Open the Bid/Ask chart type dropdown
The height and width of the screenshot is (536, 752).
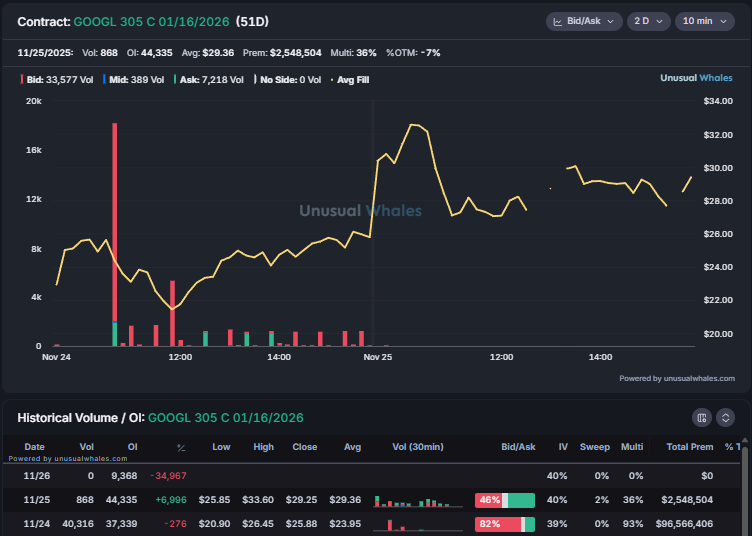point(584,22)
